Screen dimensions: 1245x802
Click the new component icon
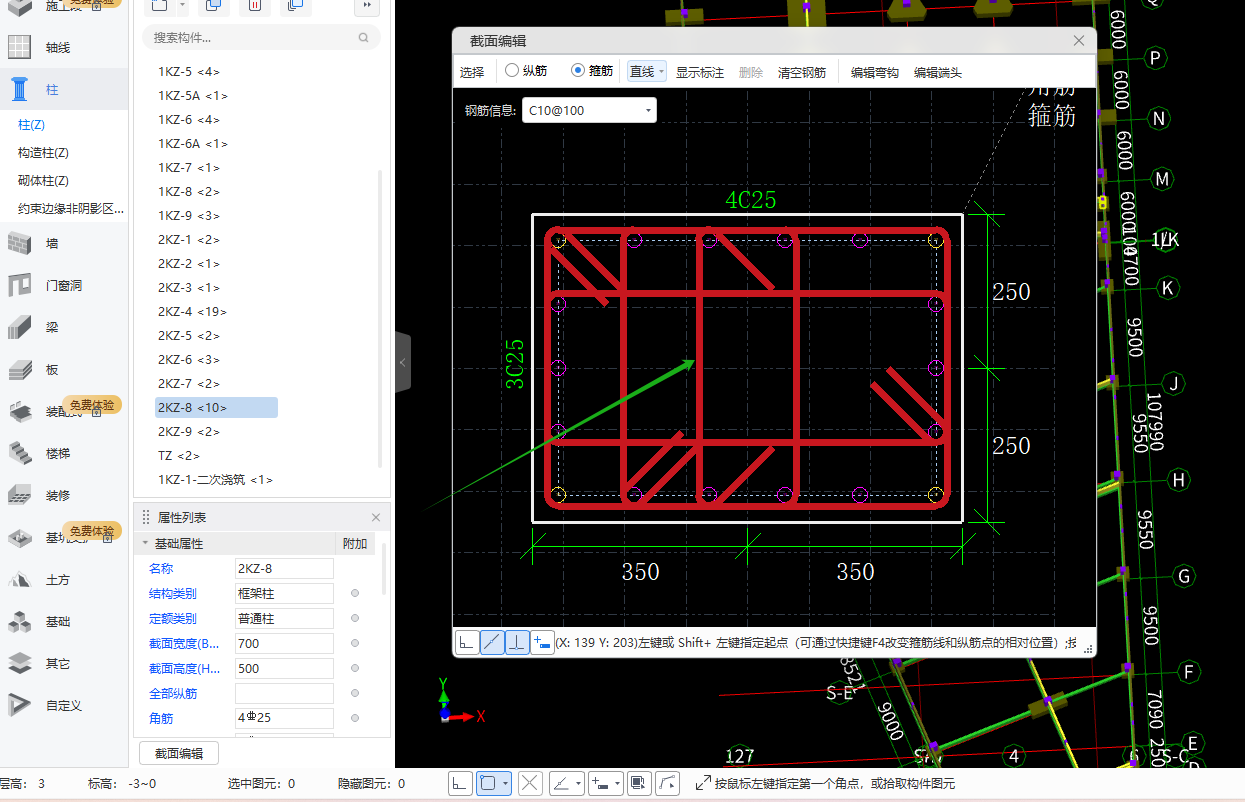160,5
